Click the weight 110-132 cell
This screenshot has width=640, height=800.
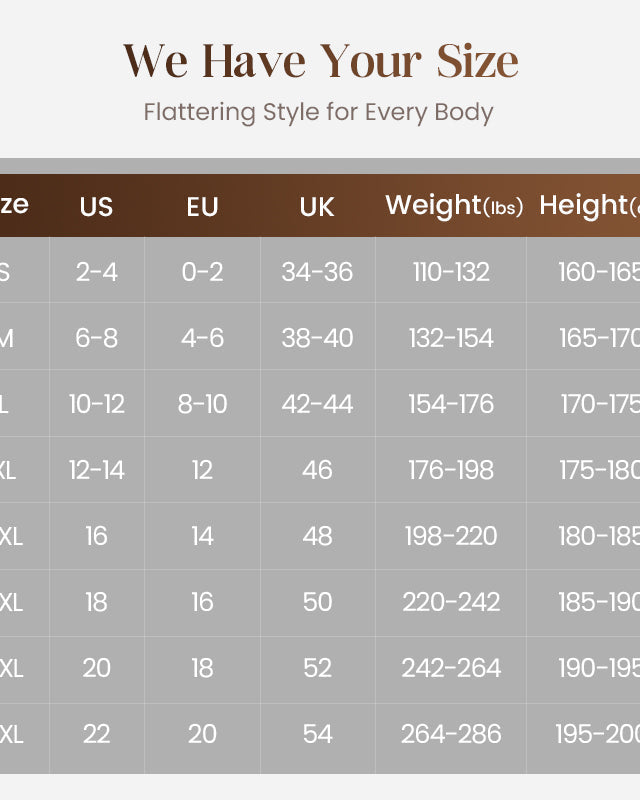coord(451,272)
